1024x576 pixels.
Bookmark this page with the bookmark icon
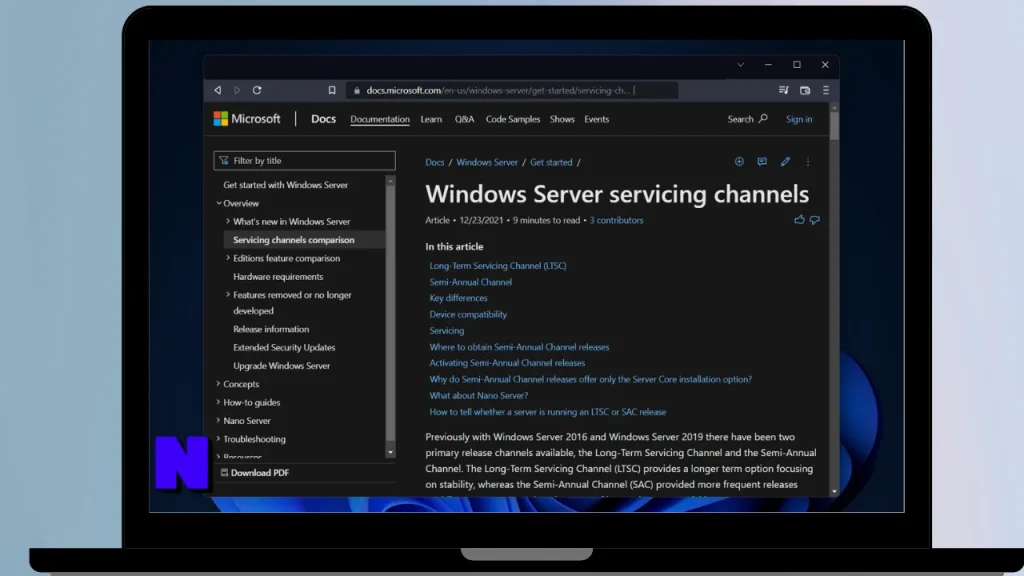332,90
